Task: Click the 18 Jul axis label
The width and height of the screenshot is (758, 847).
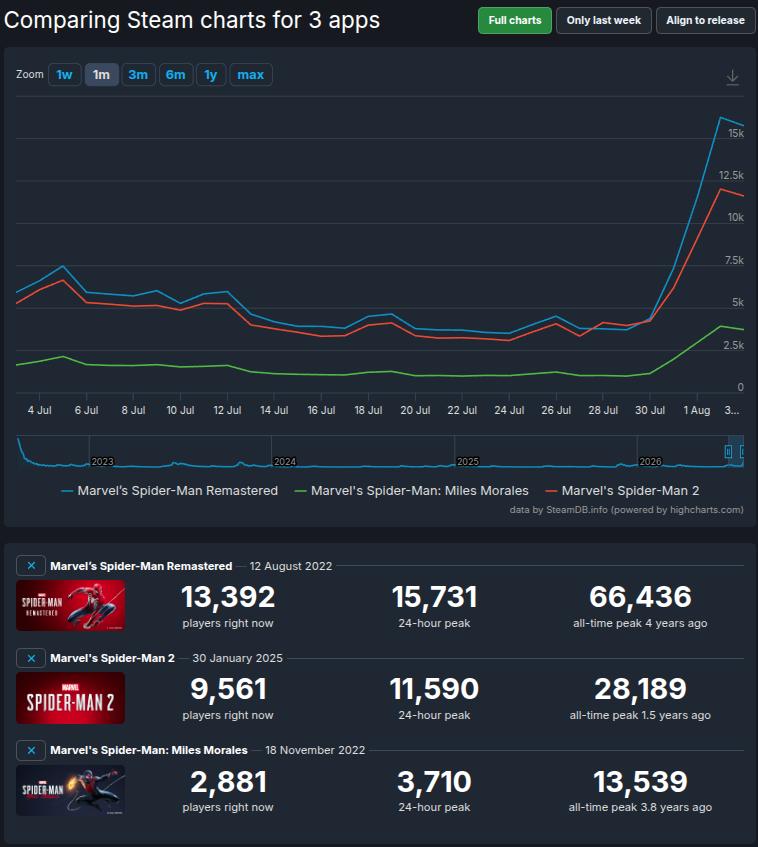Action: tap(368, 410)
